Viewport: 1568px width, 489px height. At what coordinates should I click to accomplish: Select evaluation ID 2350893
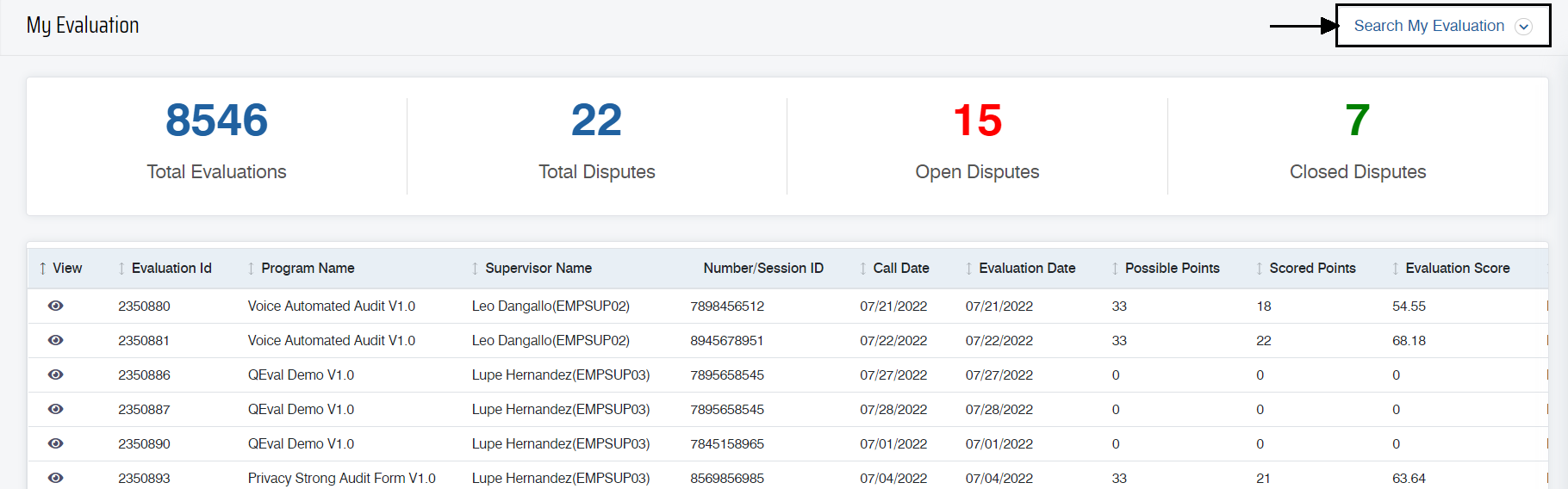(144, 479)
